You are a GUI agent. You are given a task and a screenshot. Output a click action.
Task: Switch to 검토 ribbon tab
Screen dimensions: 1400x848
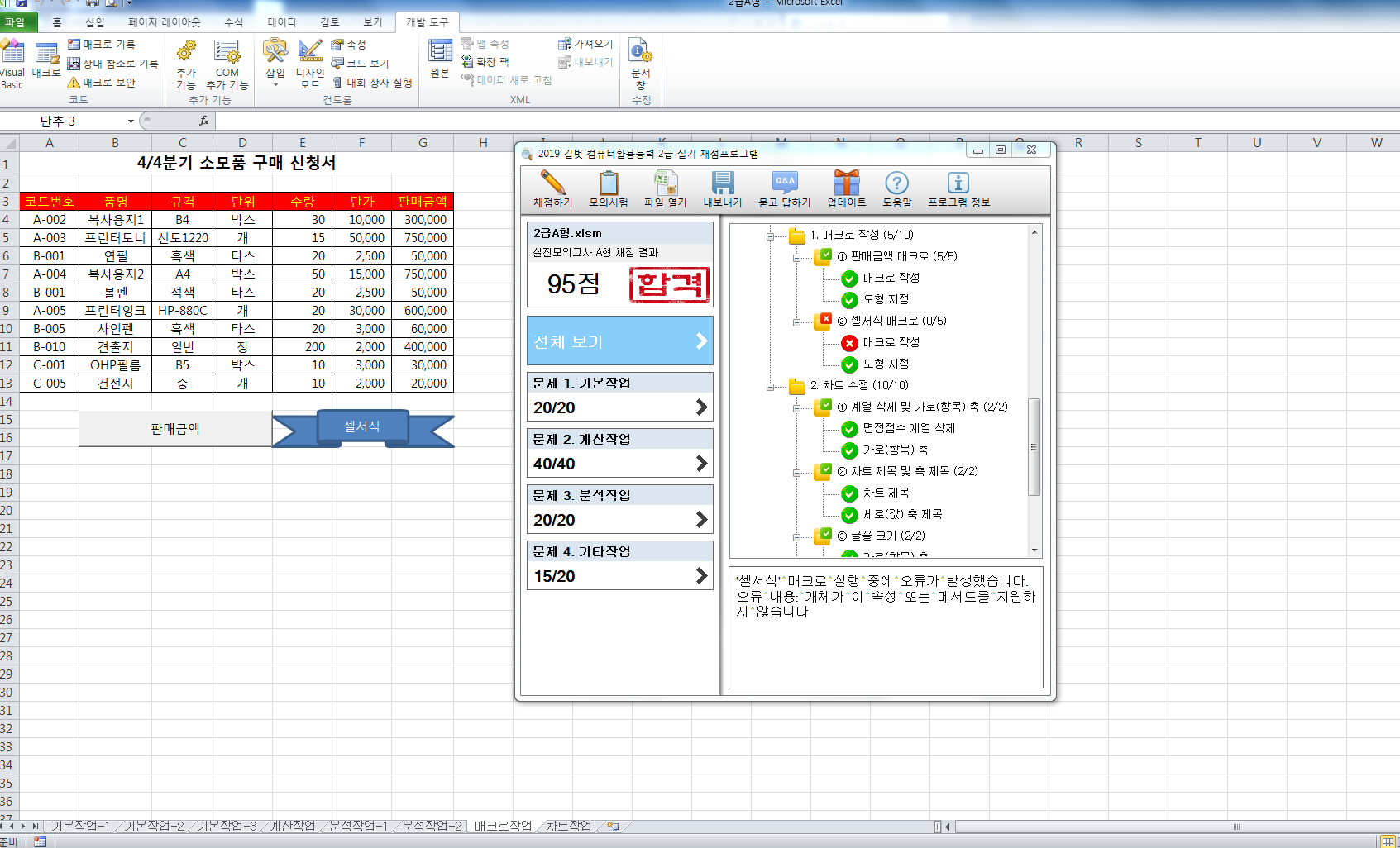[x=330, y=22]
